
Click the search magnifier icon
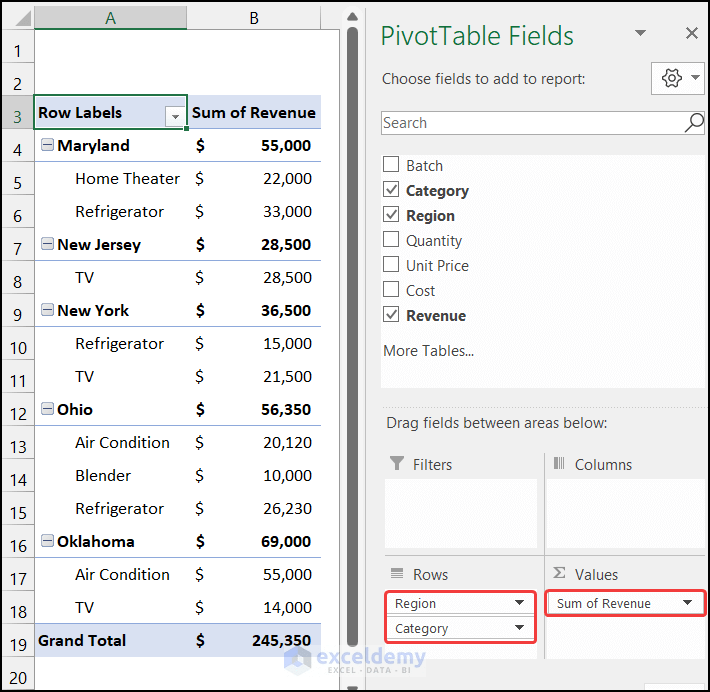tap(694, 122)
